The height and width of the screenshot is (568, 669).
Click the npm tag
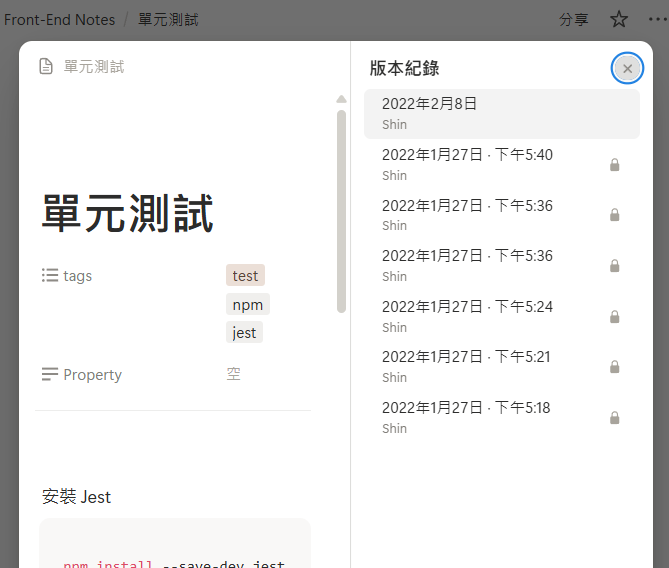click(247, 305)
